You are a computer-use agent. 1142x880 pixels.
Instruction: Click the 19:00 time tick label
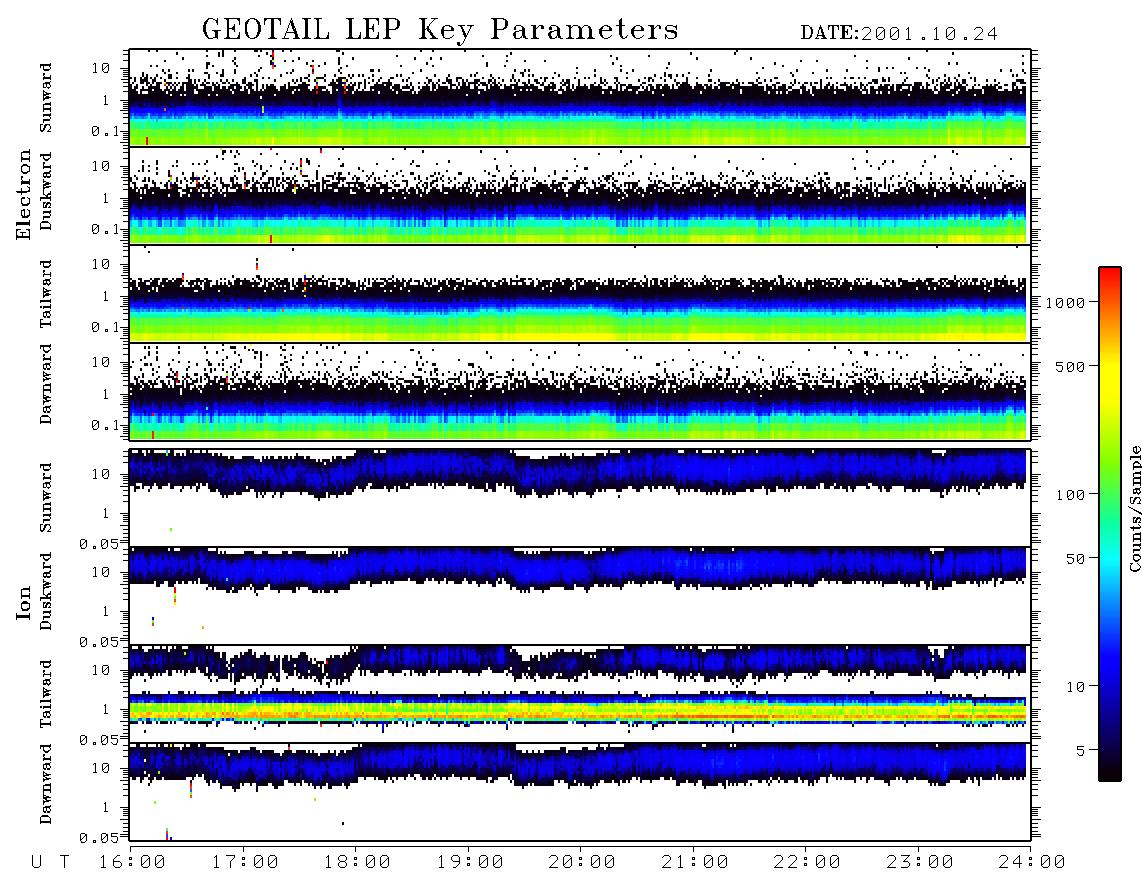click(470, 863)
